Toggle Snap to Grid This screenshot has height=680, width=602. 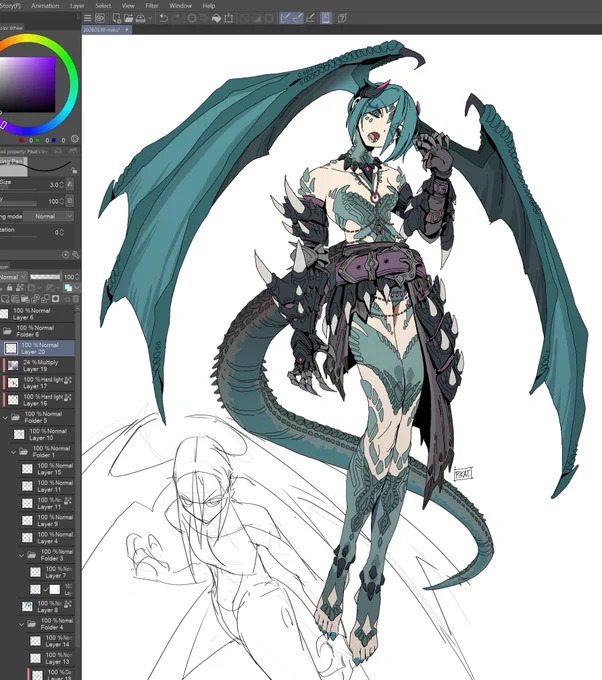point(310,18)
